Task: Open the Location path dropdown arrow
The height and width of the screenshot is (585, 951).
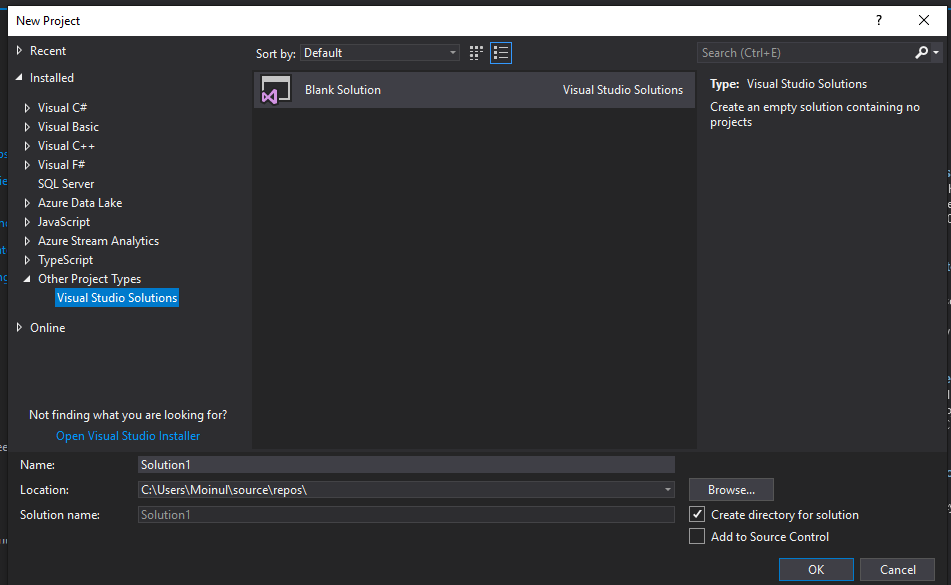Action: coord(667,490)
